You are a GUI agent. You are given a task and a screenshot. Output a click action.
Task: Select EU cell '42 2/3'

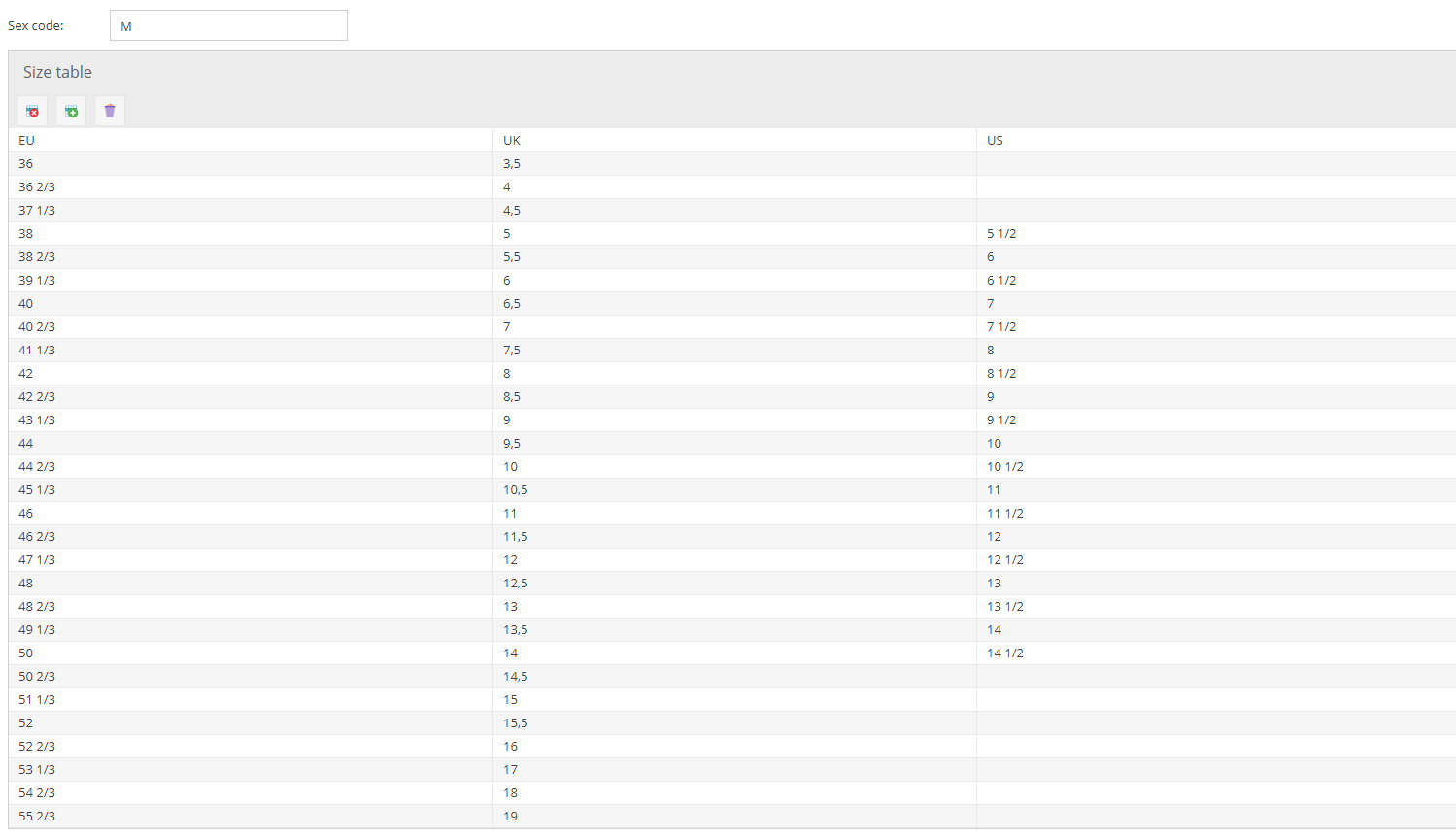[x=251, y=396]
